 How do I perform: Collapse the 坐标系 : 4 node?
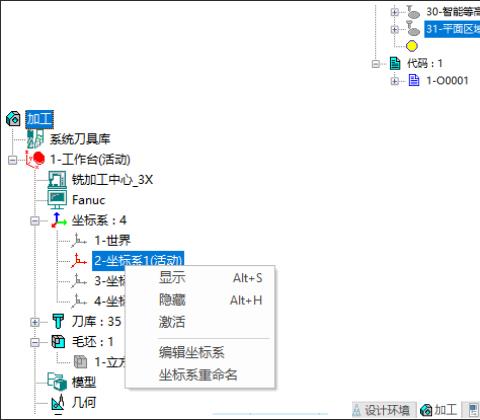point(35,221)
